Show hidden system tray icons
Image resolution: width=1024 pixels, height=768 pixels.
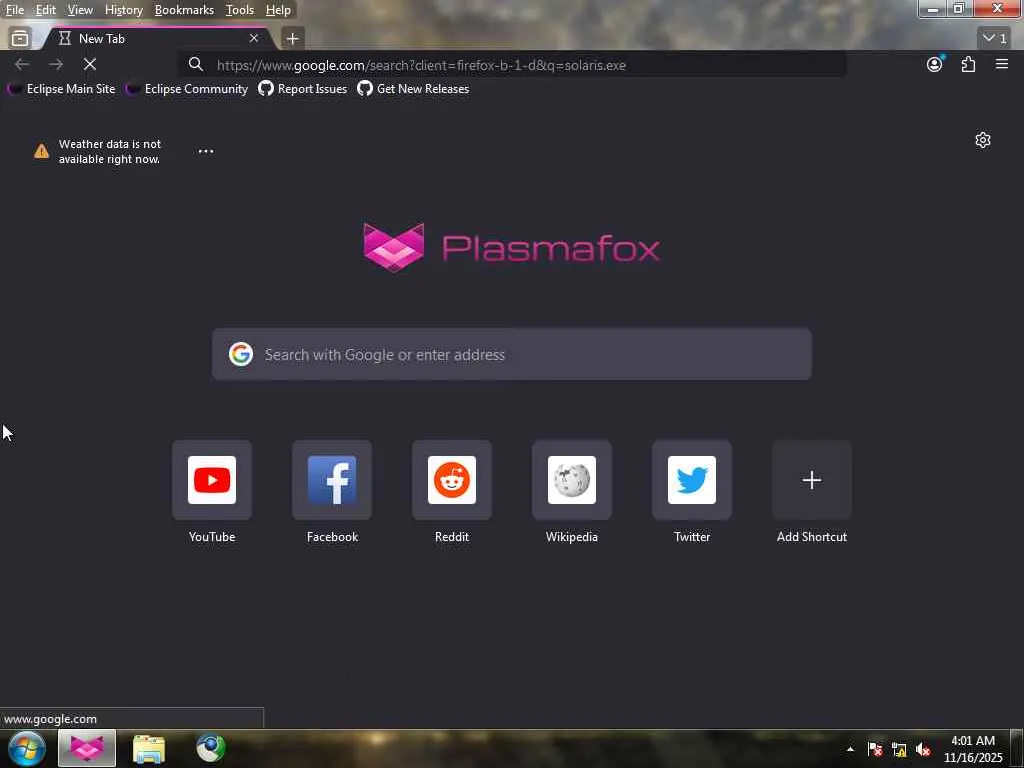(850, 749)
